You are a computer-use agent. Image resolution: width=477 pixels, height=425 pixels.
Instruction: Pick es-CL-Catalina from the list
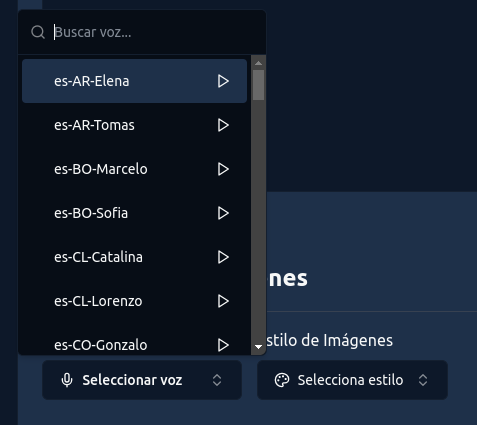pyautogui.click(x=134, y=257)
